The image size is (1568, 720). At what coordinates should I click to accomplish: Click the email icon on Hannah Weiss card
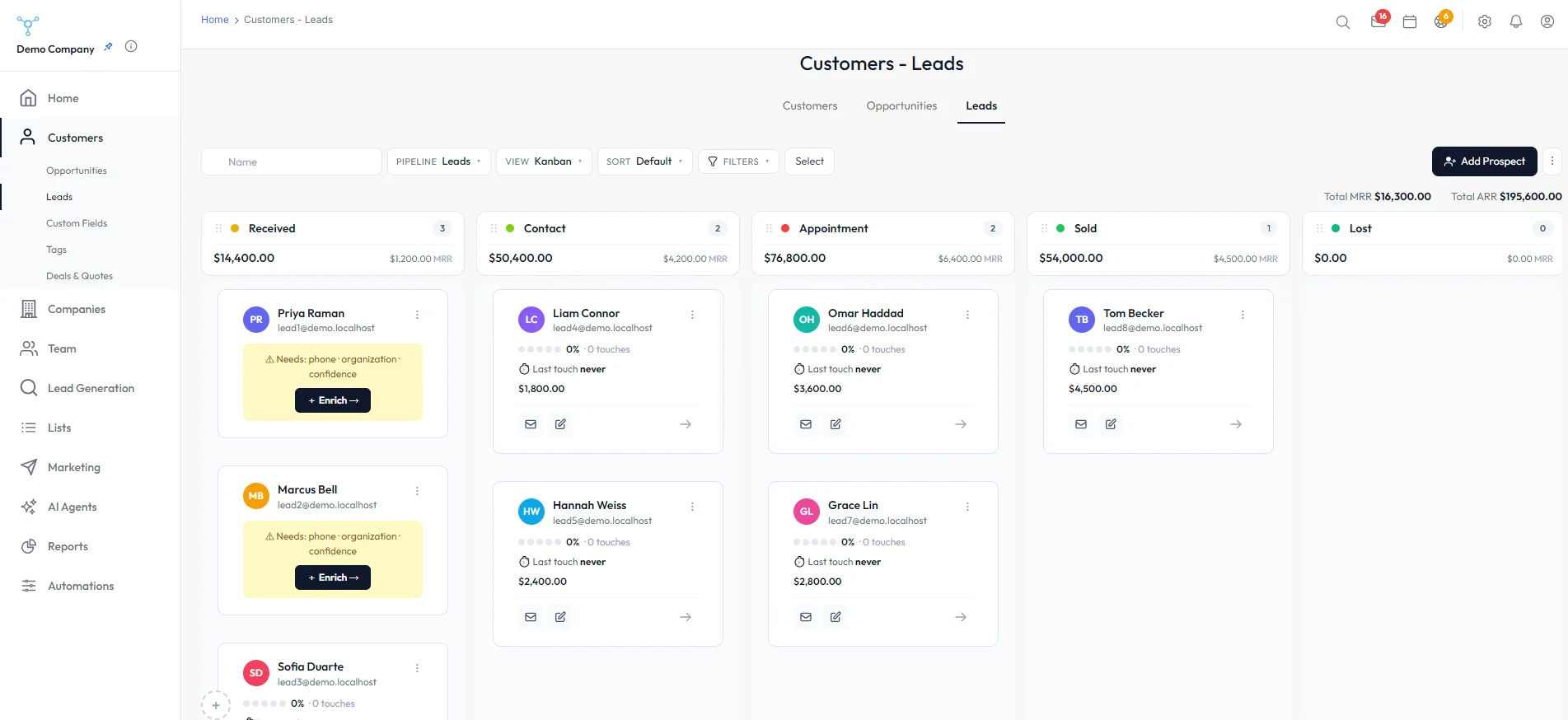click(531, 617)
